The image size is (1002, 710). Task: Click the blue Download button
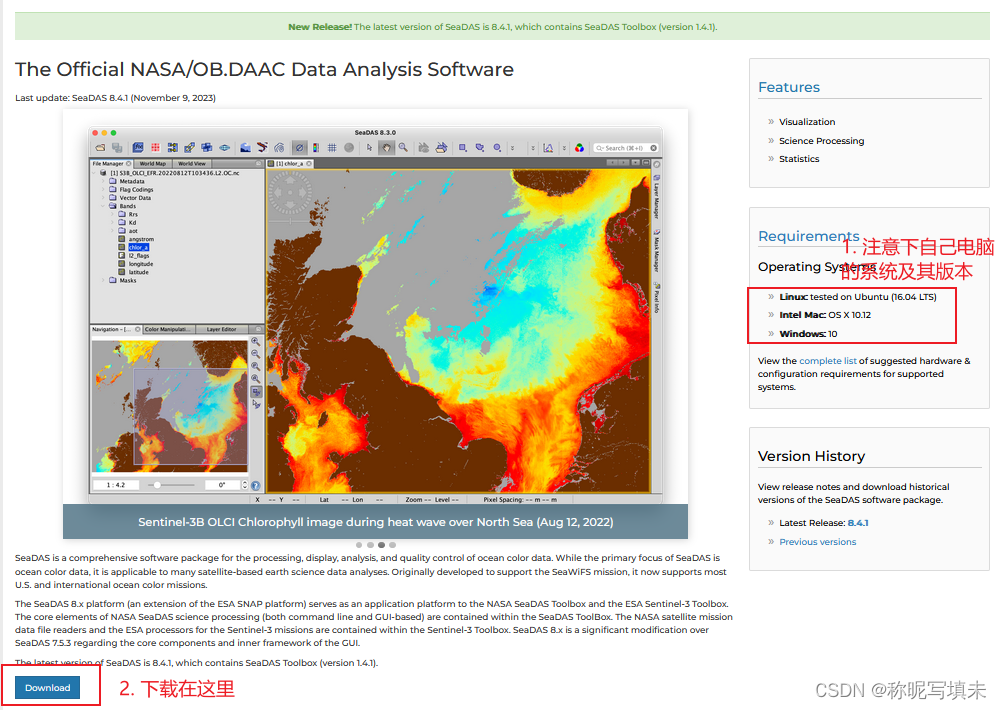click(48, 688)
